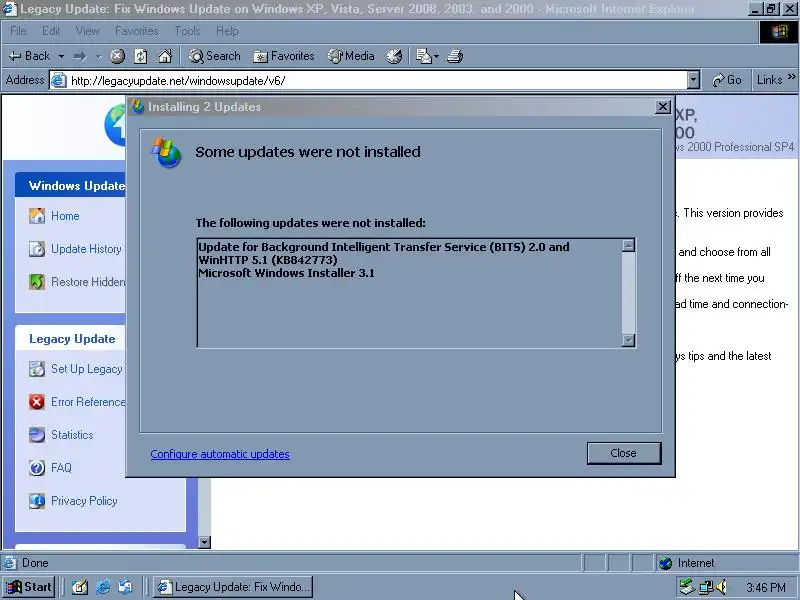800x600 pixels.
Task: Click the red Error Reference icon
Action: pyautogui.click(x=37, y=402)
